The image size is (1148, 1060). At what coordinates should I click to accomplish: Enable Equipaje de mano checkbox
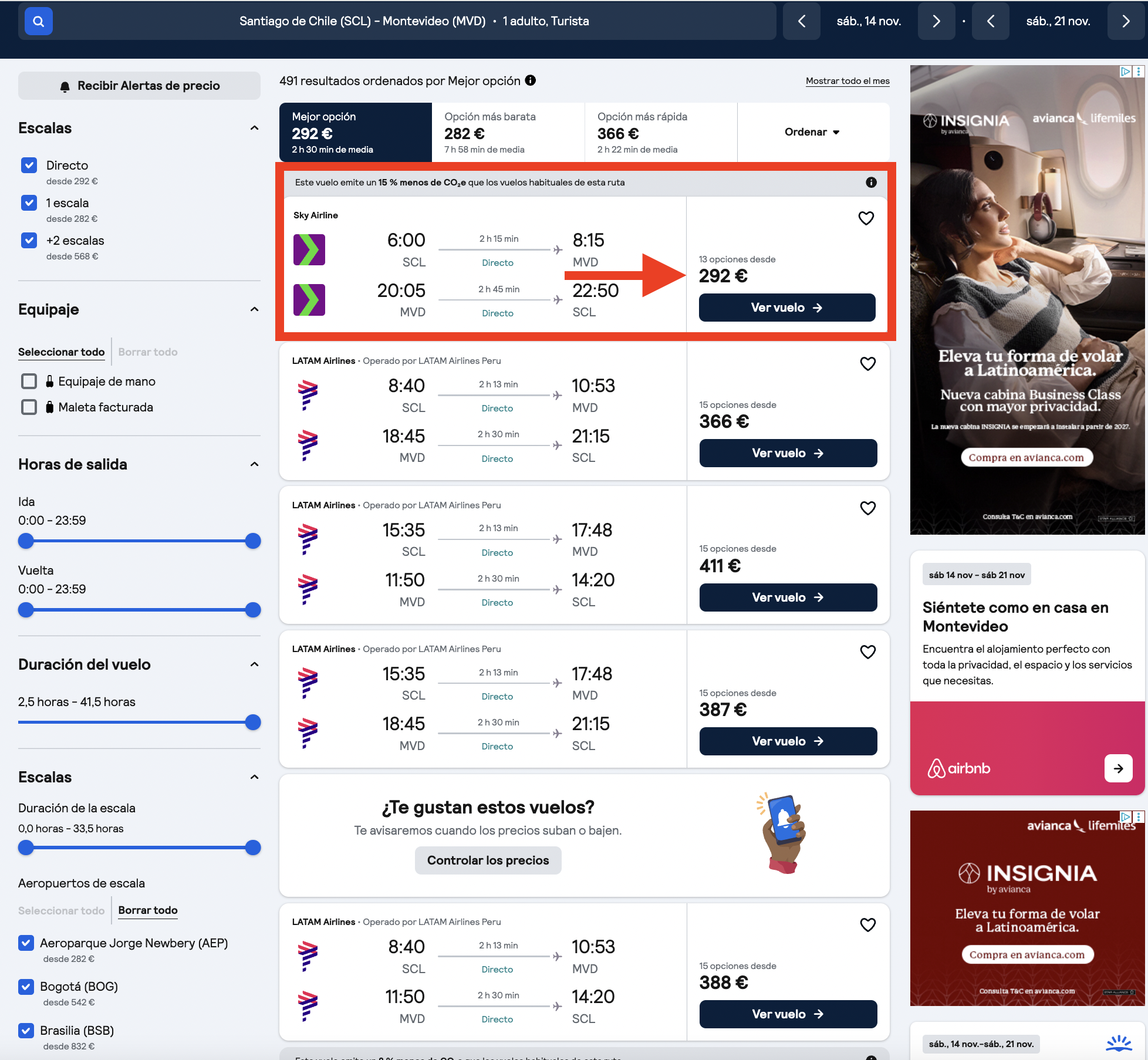click(x=29, y=382)
